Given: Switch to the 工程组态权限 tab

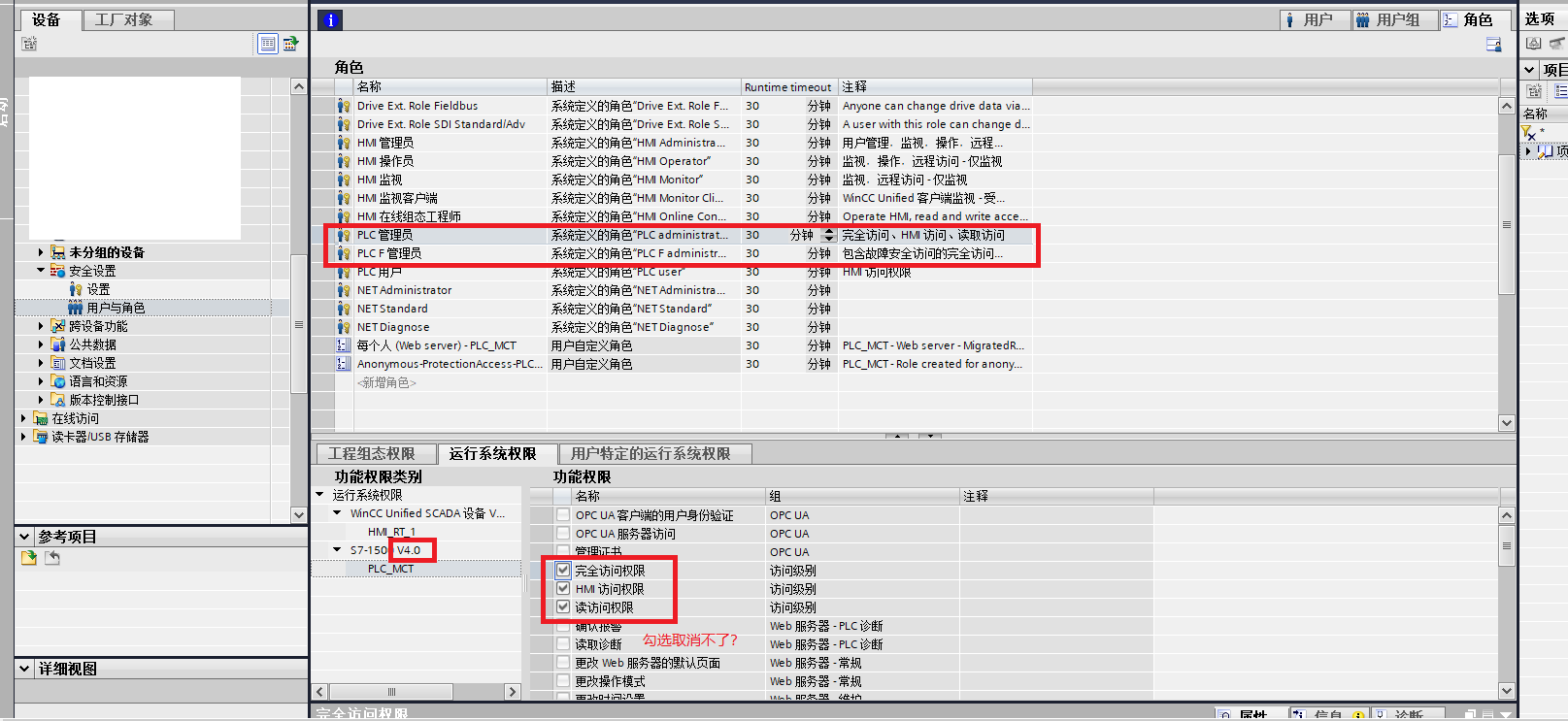Looking at the screenshot, I should (371, 454).
